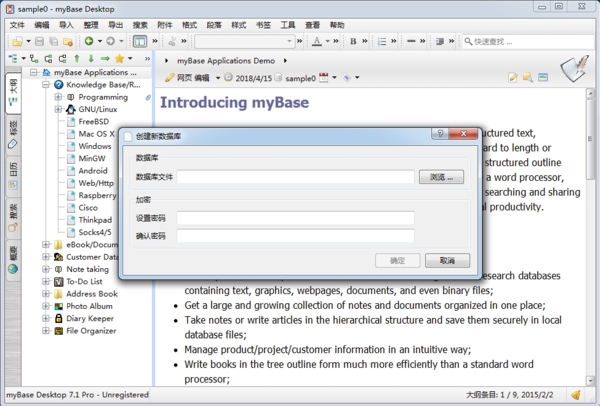Screen dimensions: 600x406
Task: Click the purple tag label icon
Action: 346,78
